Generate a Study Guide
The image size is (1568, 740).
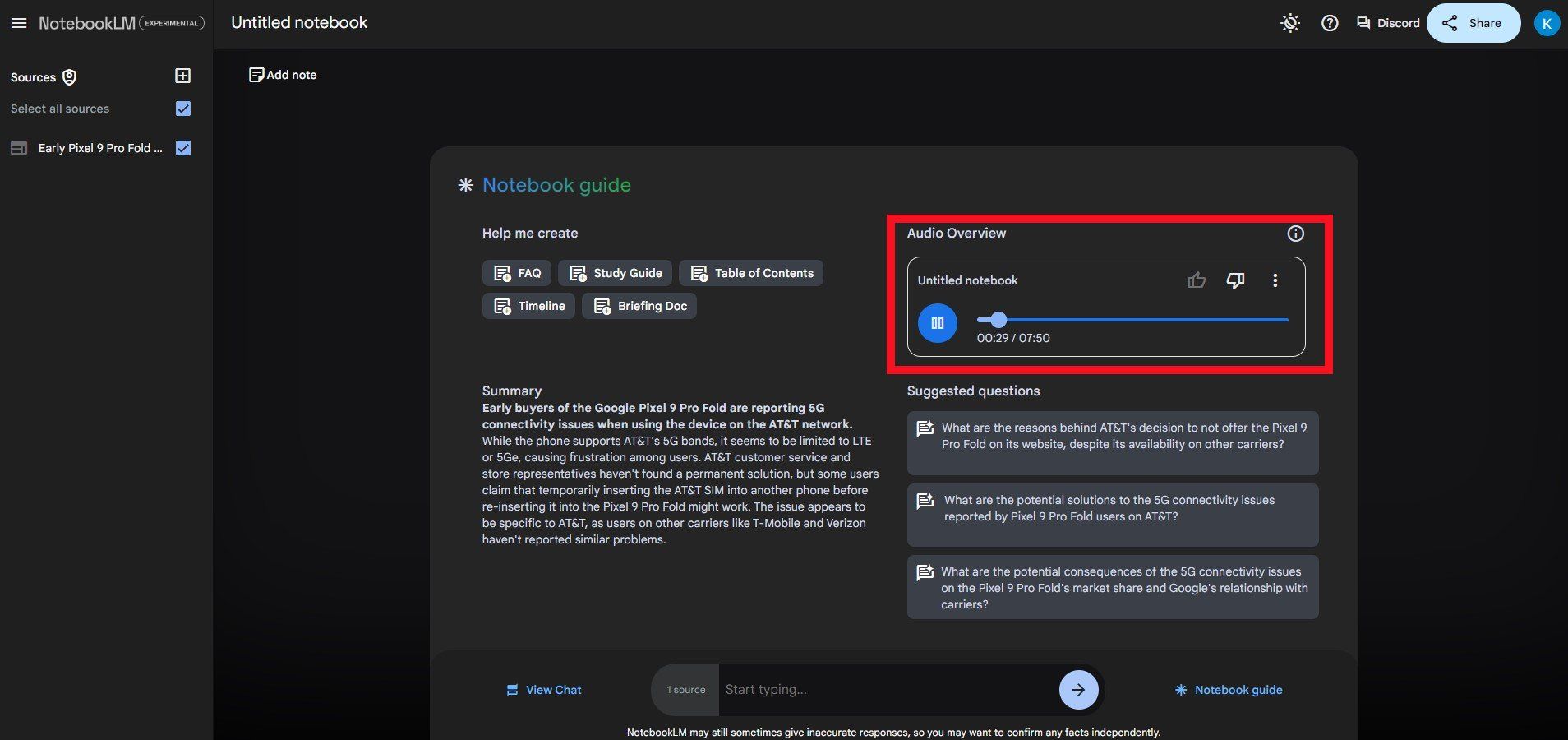click(x=614, y=272)
